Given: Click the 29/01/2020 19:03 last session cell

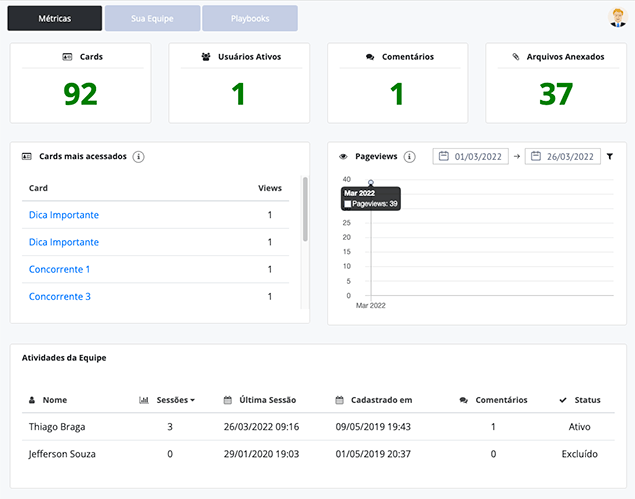Looking at the screenshot, I should 261,454.
